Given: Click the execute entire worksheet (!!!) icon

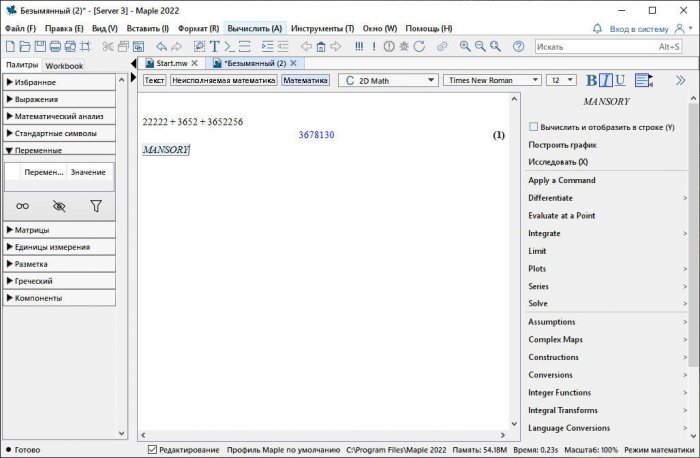Looking at the screenshot, I should 359,47.
